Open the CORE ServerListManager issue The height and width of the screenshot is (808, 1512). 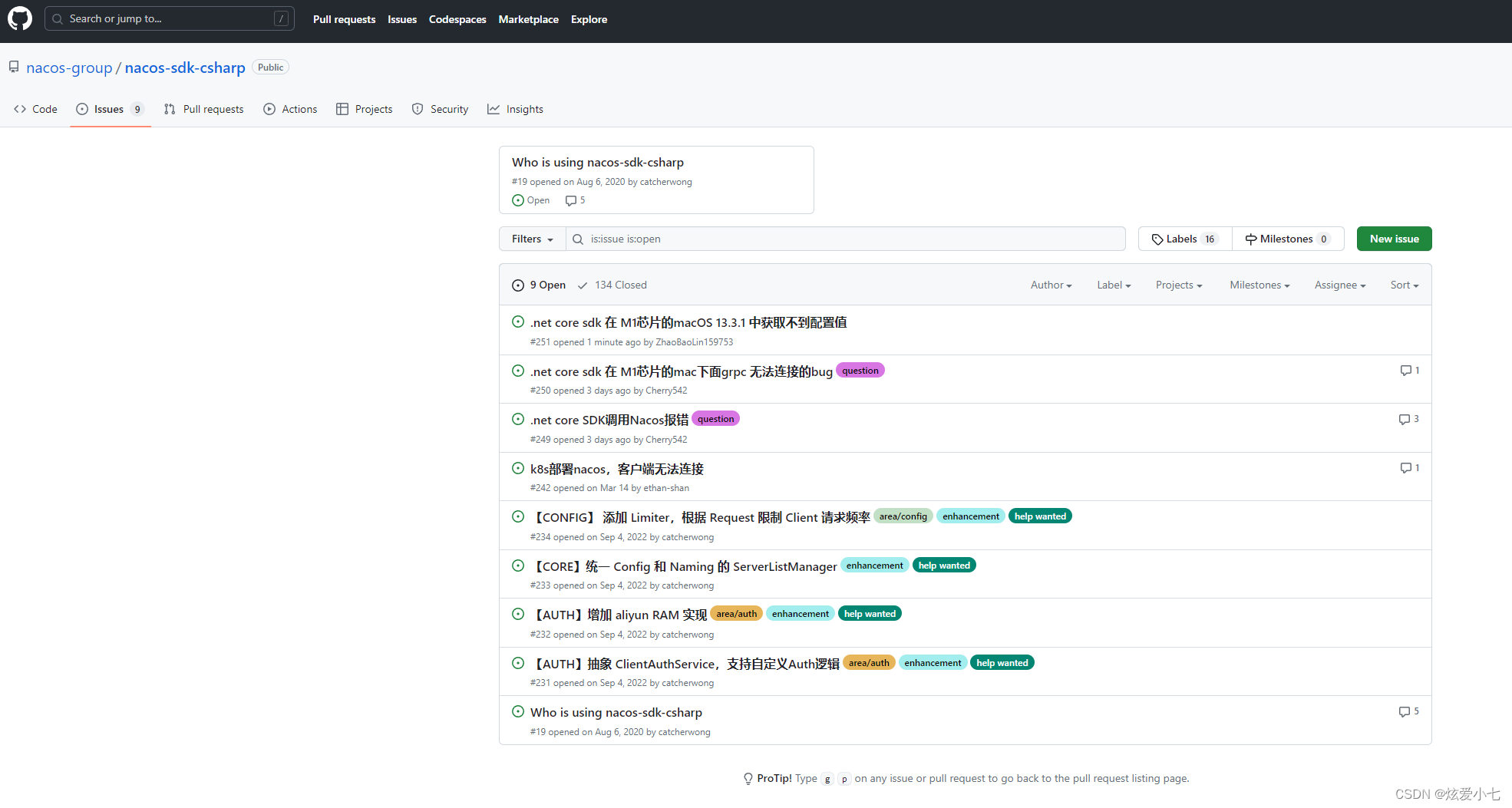pyautogui.click(x=684, y=567)
